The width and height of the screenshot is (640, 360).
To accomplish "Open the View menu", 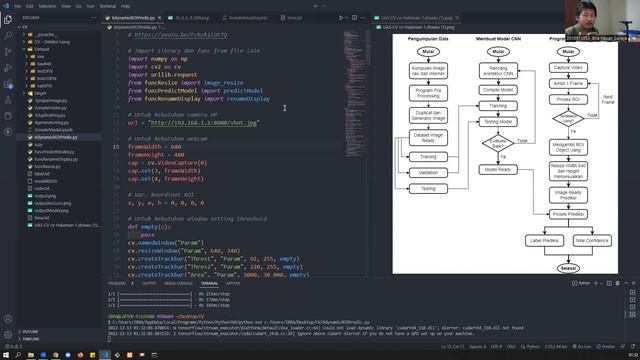I will point(66,6).
